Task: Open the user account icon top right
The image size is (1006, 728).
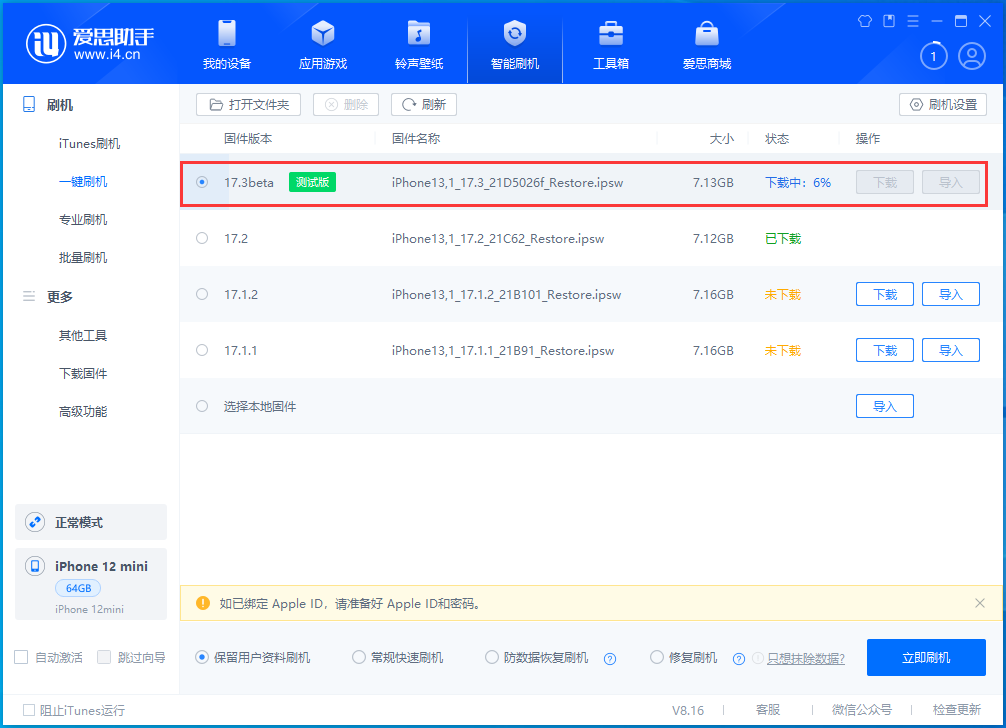Action: [x=971, y=56]
